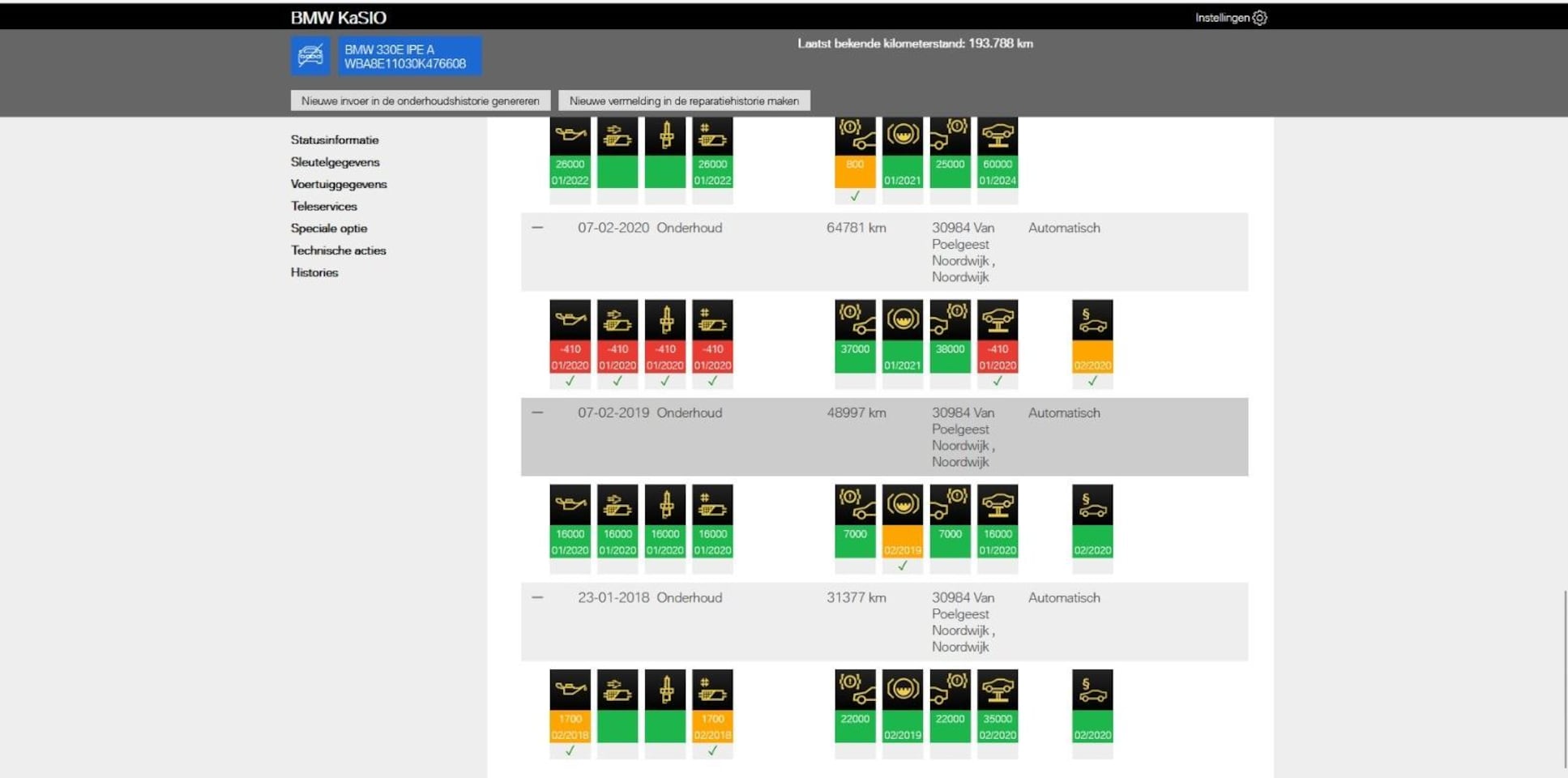Click the 31377 km mileage value
The image size is (1568, 778).
click(857, 597)
